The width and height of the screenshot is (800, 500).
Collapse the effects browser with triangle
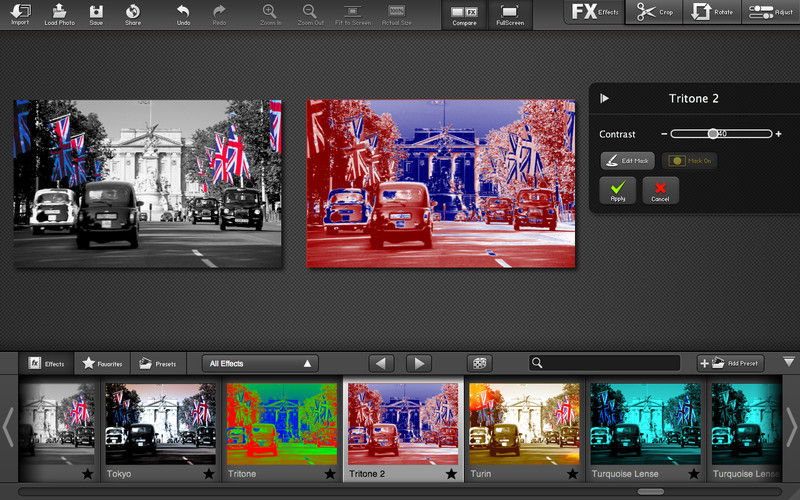(x=789, y=362)
